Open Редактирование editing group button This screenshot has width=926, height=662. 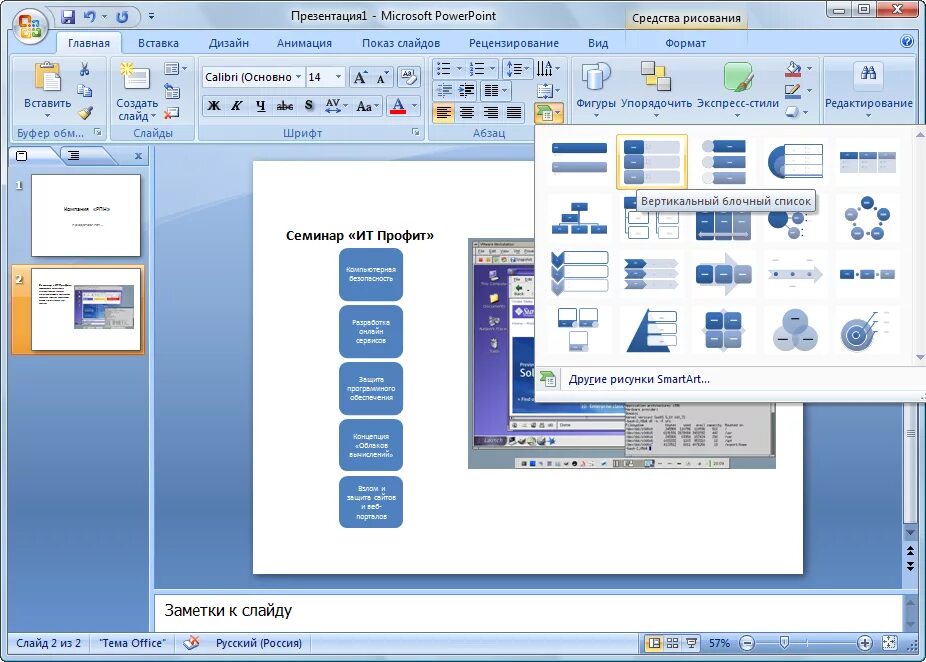click(869, 89)
